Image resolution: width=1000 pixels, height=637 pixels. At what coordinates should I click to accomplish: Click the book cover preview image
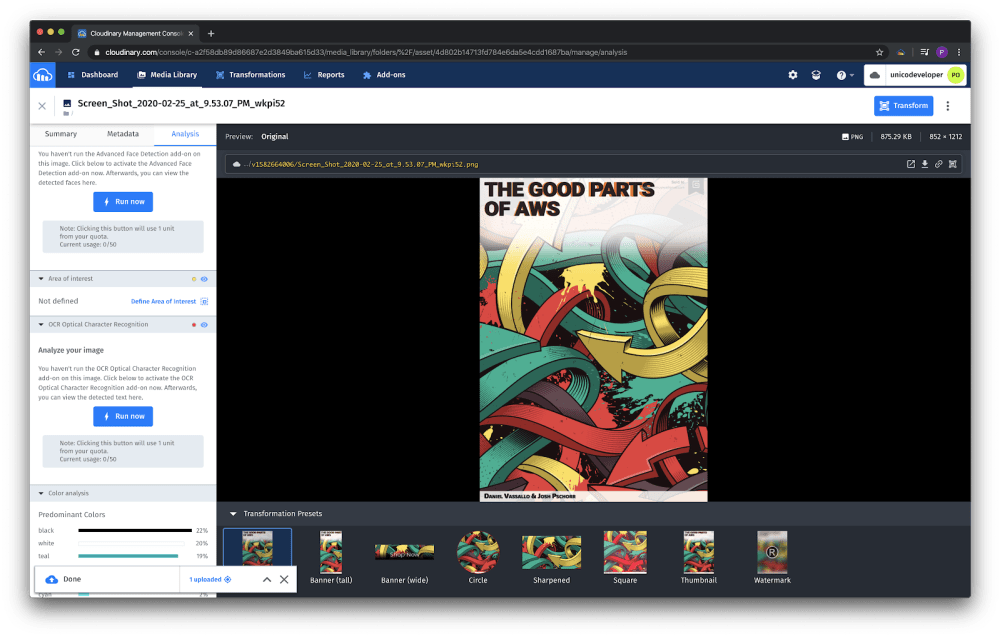point(593,340)
